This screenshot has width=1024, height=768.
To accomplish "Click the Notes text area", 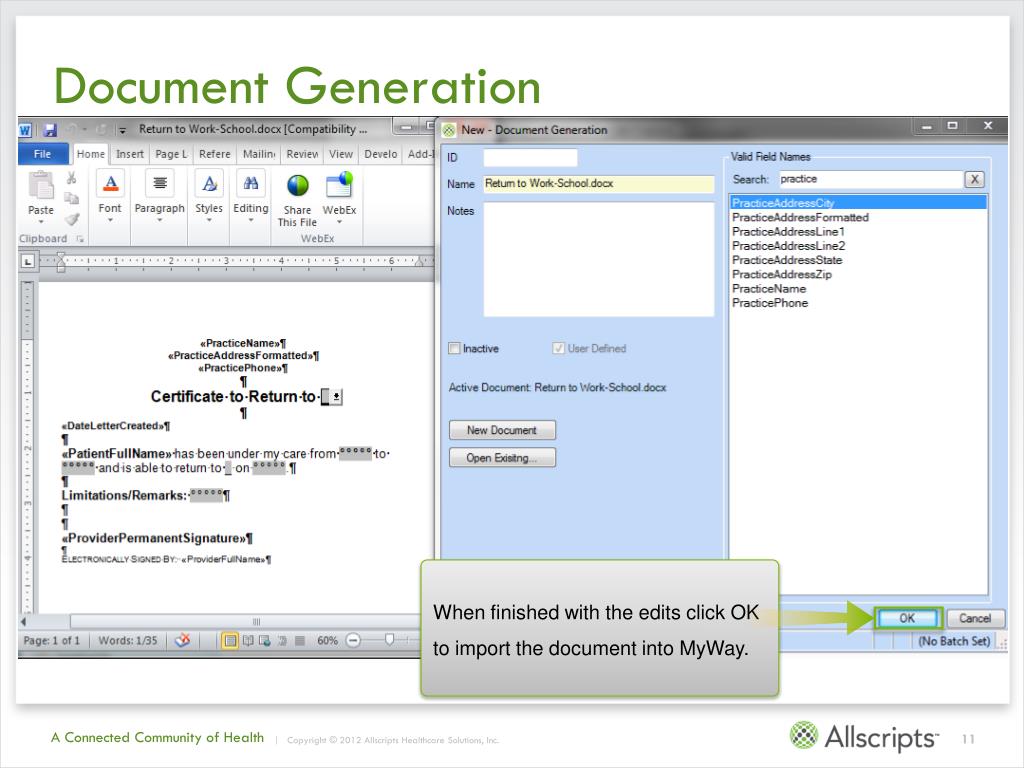I will point(599,259).
